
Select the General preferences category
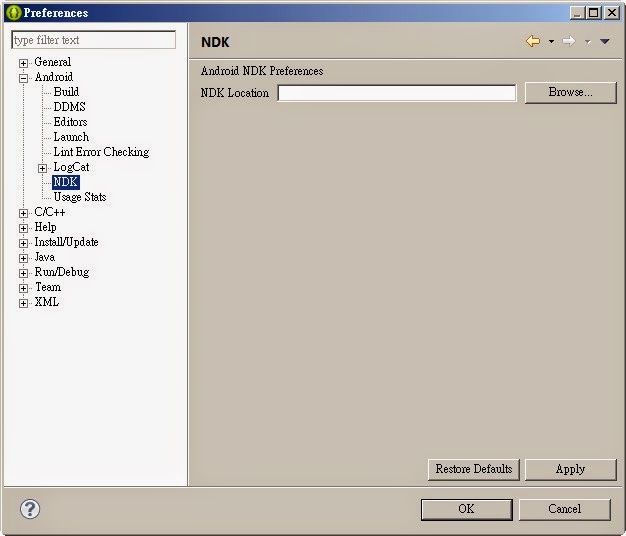tap(53, 62)
